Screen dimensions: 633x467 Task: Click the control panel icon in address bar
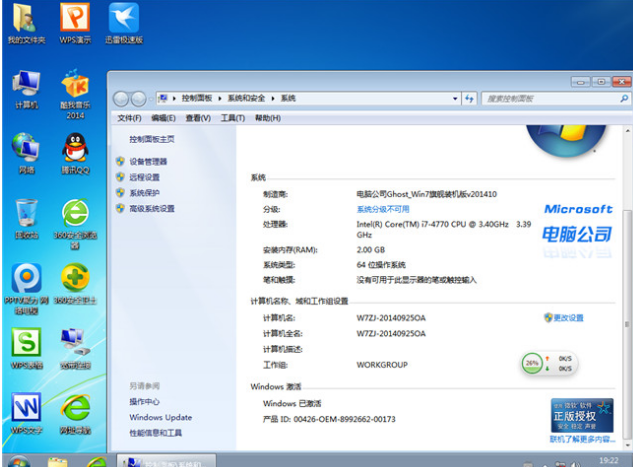pos(163,98)
